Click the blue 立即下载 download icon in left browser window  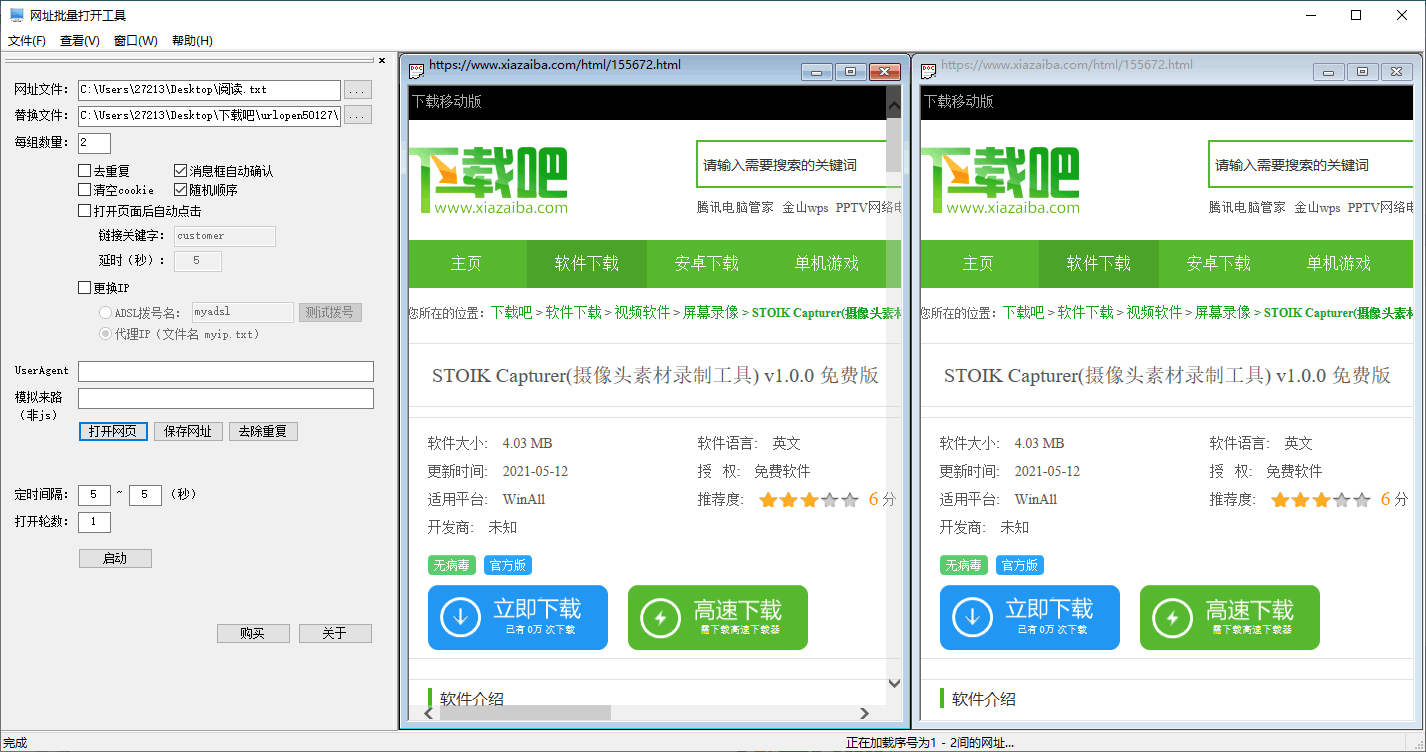click(x=460, y=617)
